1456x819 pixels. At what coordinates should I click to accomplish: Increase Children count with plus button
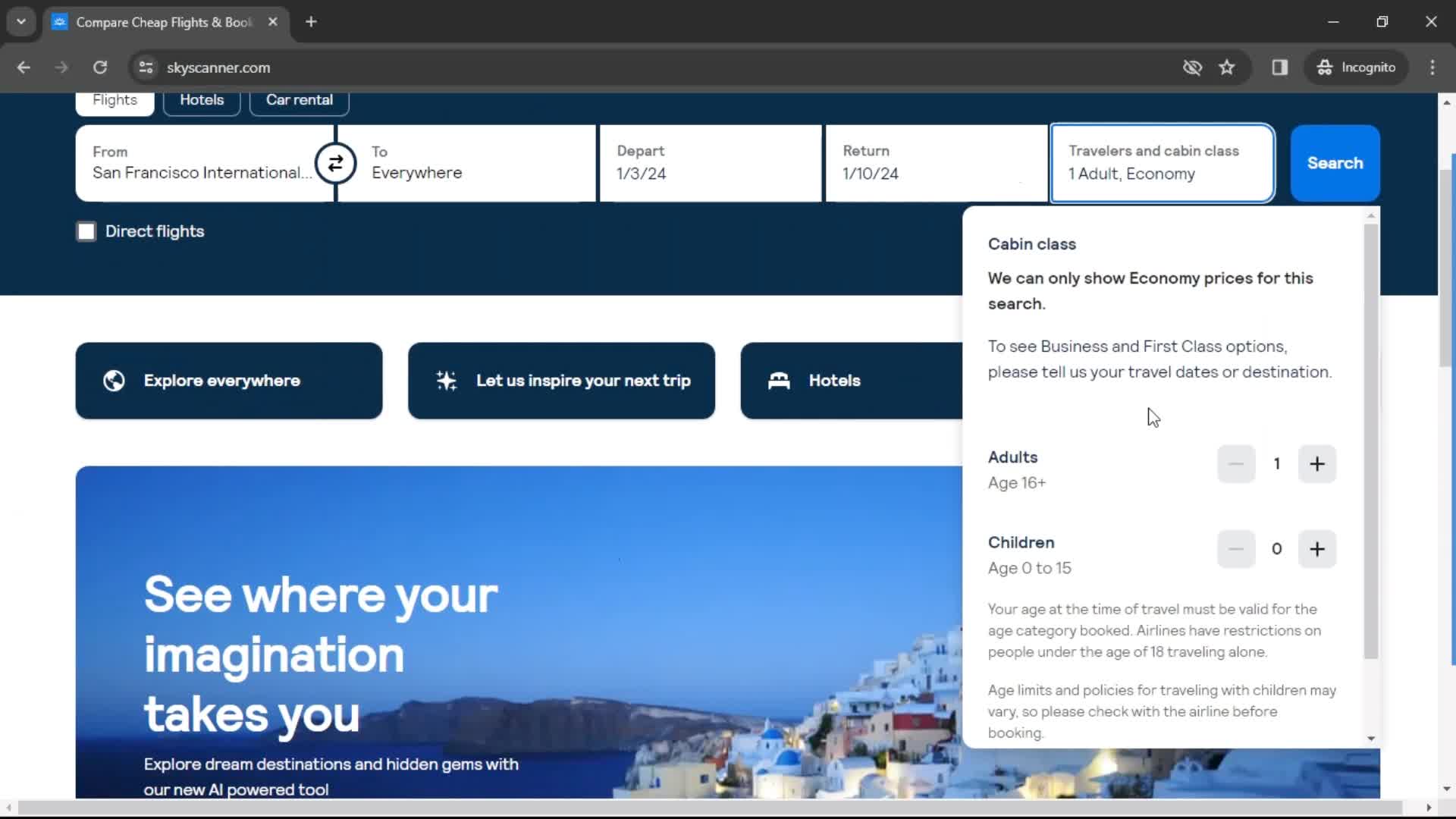point(1318,548)
